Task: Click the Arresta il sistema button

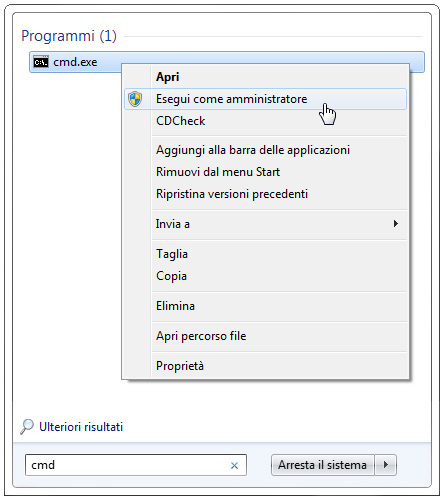Action: (x=322, y=465)
